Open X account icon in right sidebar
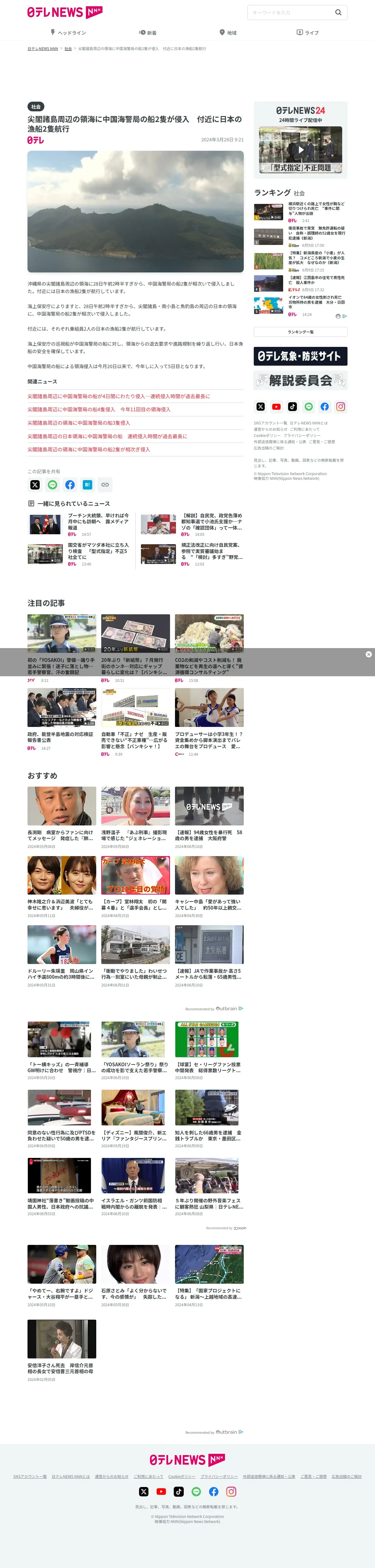375x1568 pixels. (261, 407)
